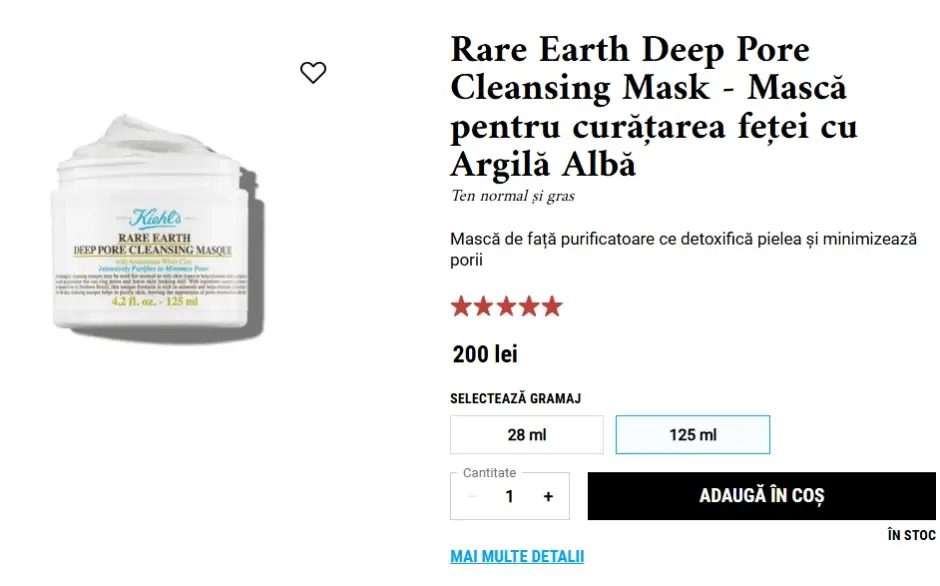Image resolution: width=940 pixels, height=586 pixels.
Task: Click the 'Ten normal și gras' subtitle
Action: 513,196
